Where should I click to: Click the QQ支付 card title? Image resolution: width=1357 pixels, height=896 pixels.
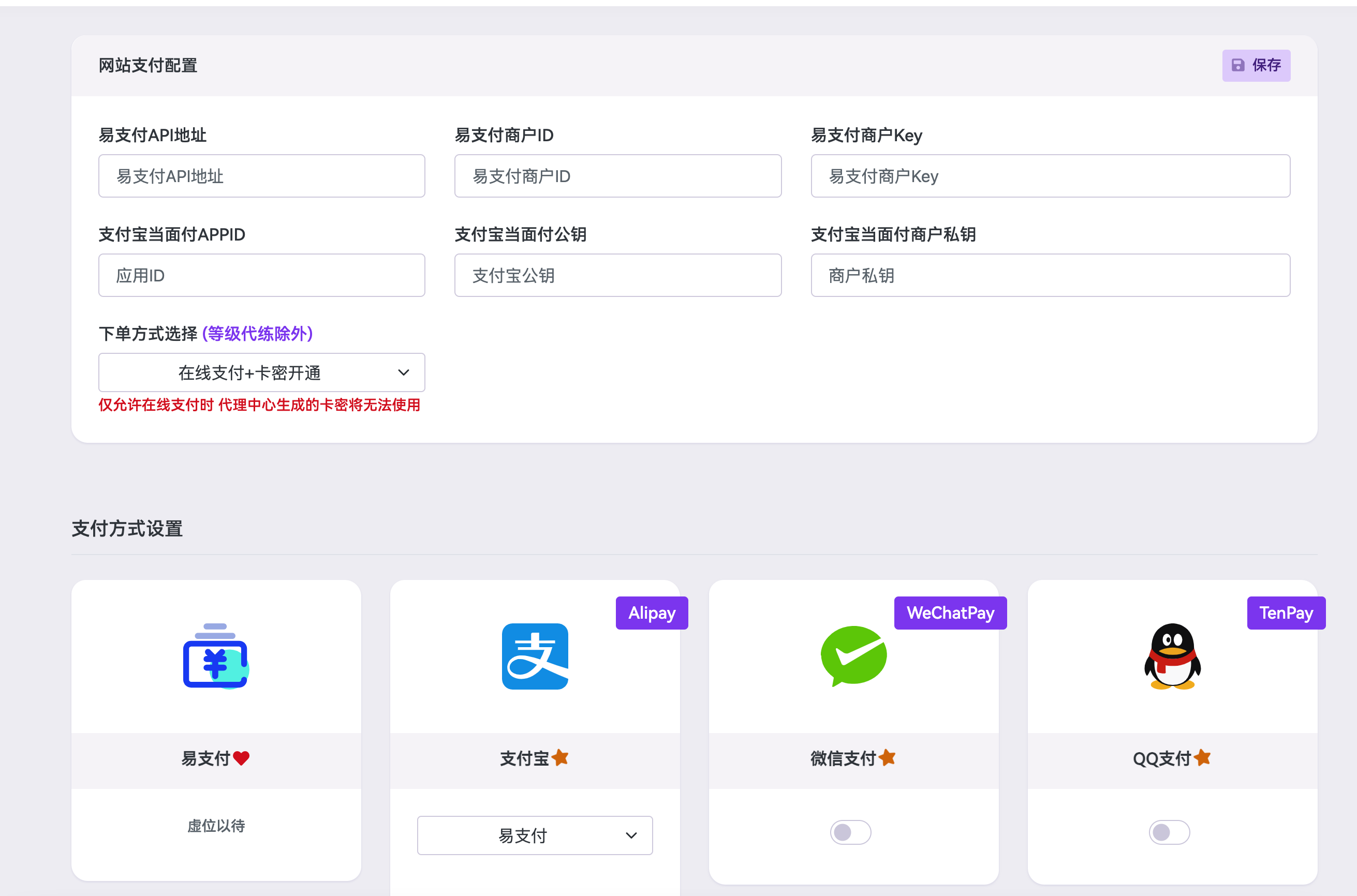1161,758
